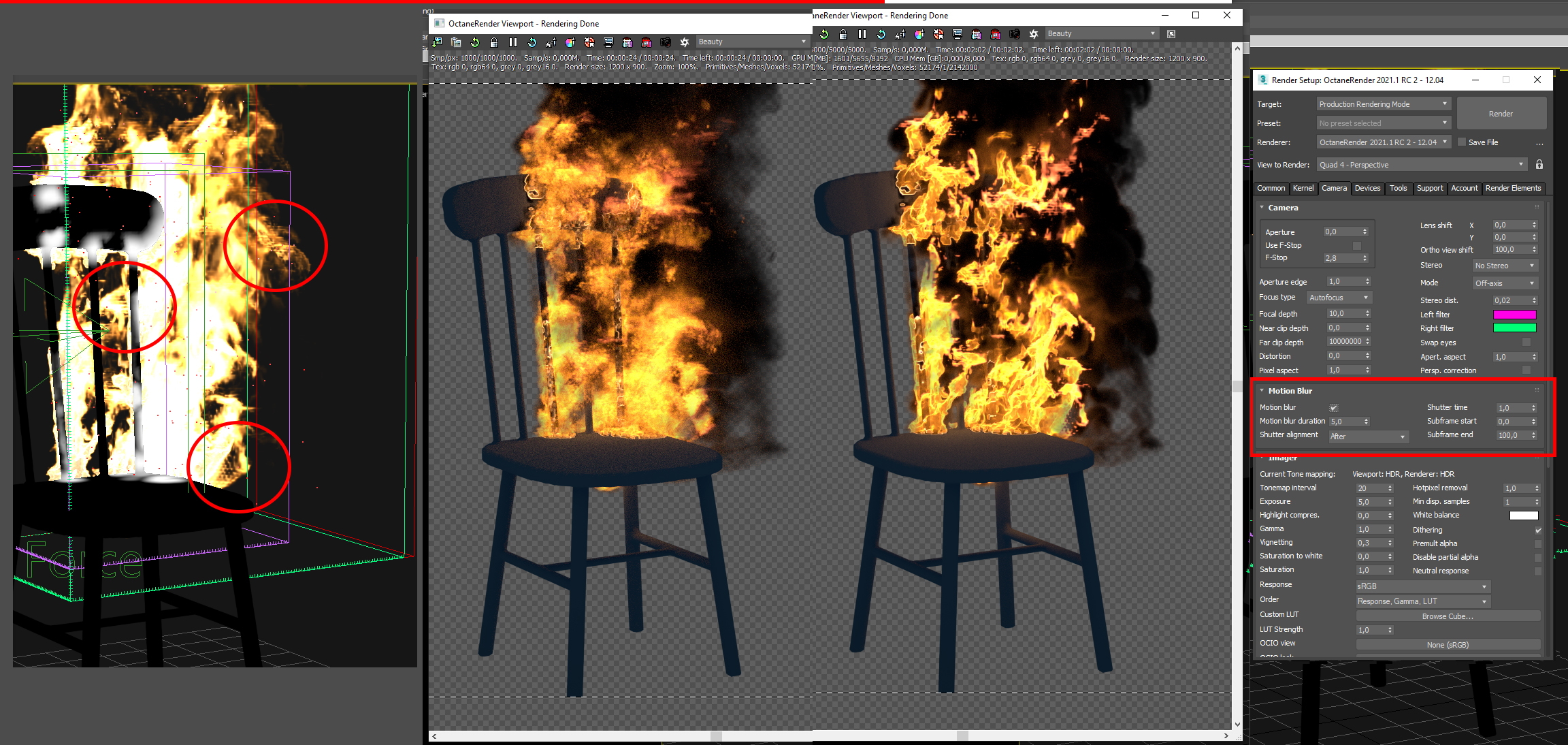The width and height of the screenshot is (1568, 745).
Task: Open the Focus type Autofocus dropdown
Action: tap(1338, 298)
